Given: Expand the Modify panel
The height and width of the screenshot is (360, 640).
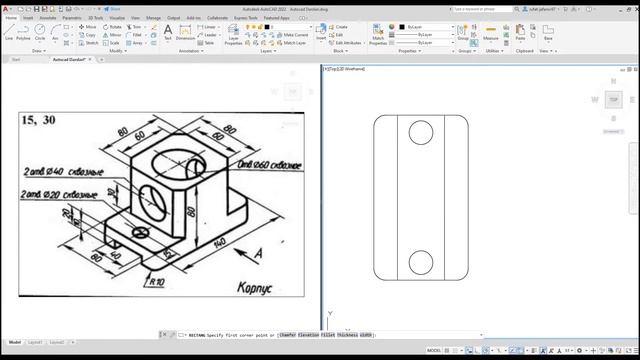Looking at the screenshot, I should pyautogui.click(x=118, y=51).
